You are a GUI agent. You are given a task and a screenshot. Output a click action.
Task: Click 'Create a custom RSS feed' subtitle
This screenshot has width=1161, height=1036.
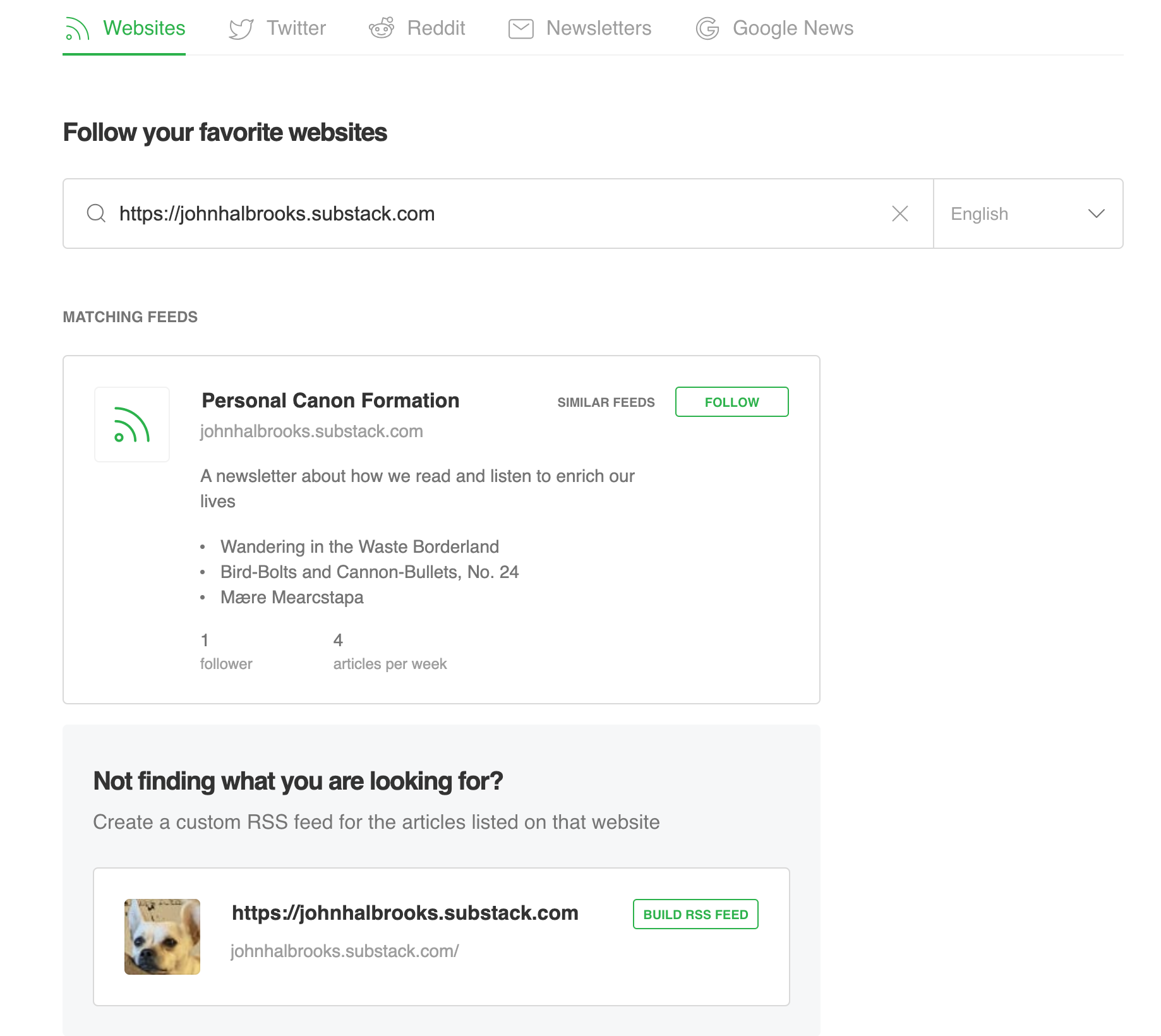point(376,822)
